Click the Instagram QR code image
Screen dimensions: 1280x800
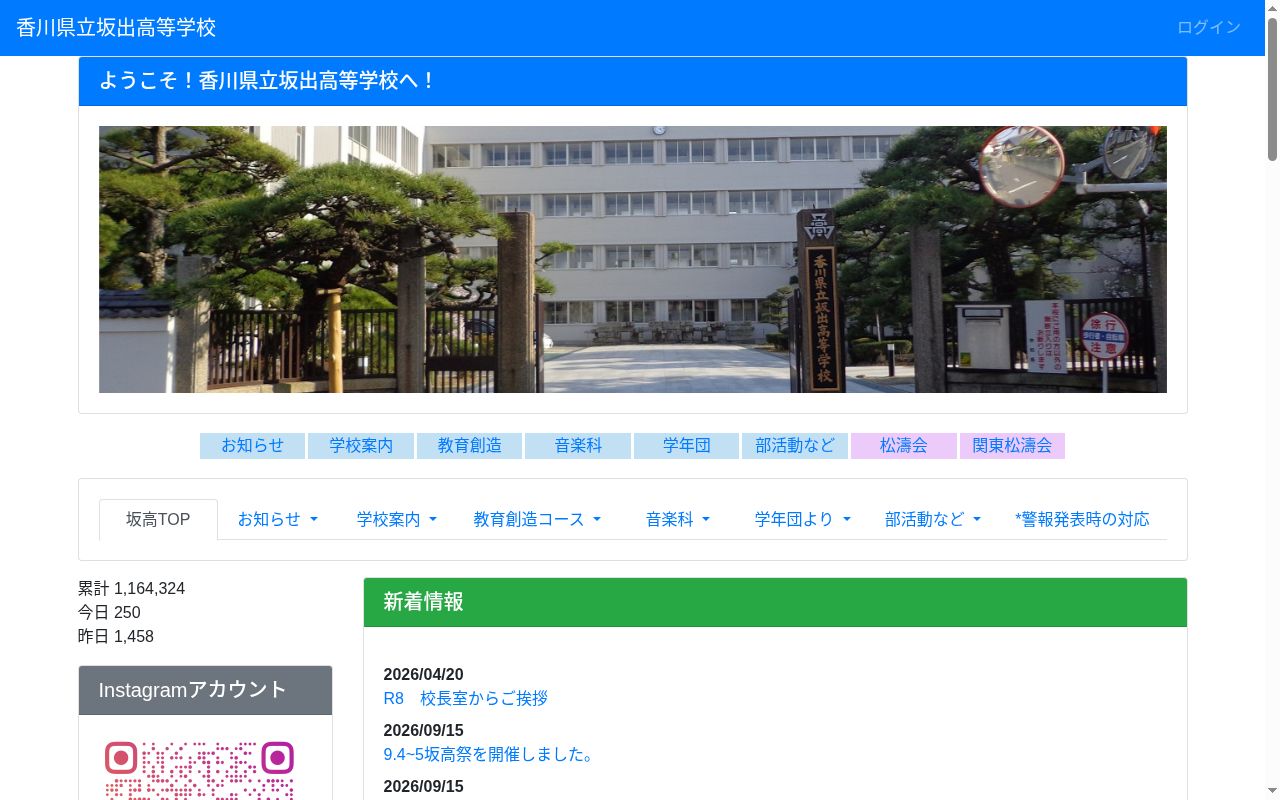[199, 768]
